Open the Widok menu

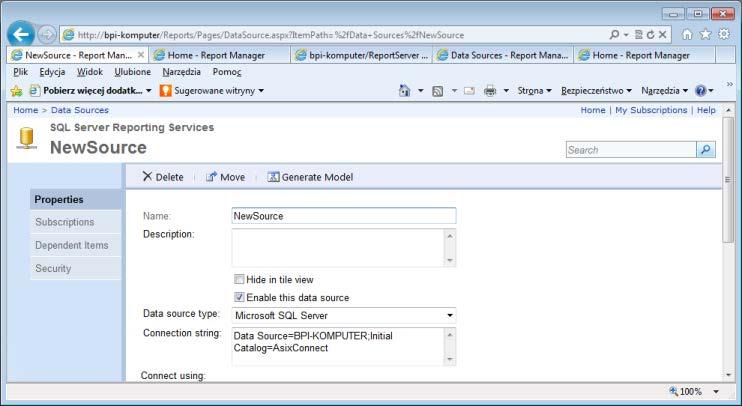(90, 72)
